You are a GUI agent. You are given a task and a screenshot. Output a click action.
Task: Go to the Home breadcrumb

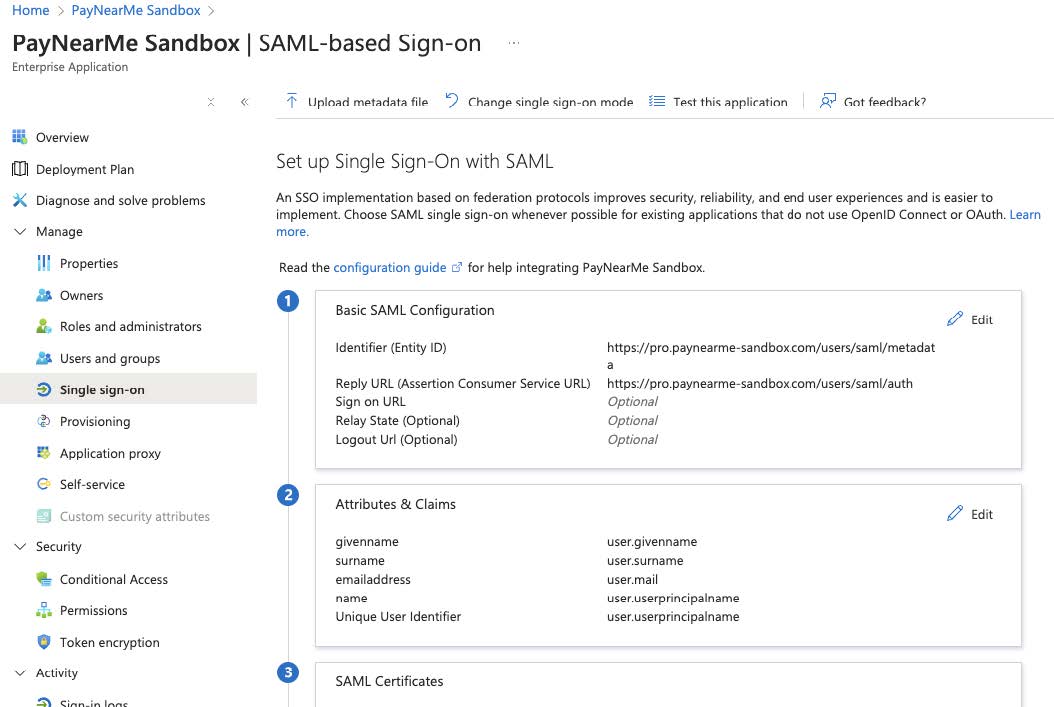(x=30, y=10)
